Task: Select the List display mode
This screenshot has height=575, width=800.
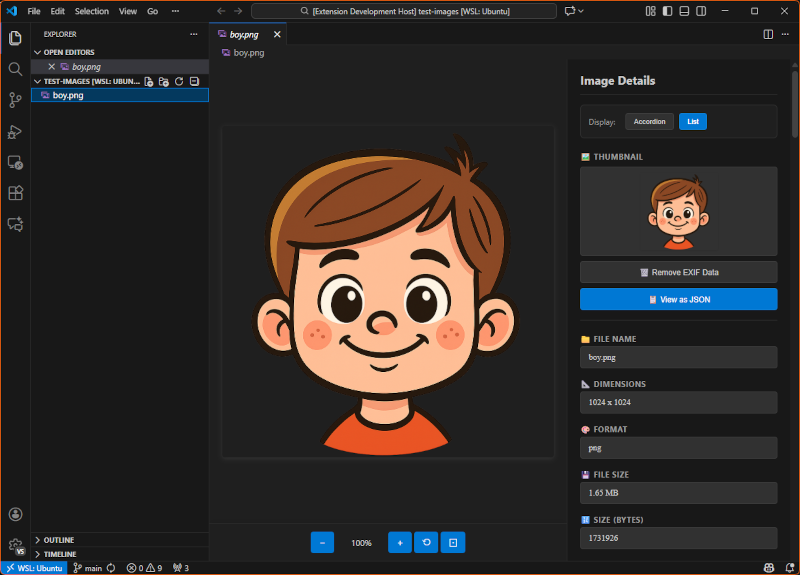Action: point(693,122)
